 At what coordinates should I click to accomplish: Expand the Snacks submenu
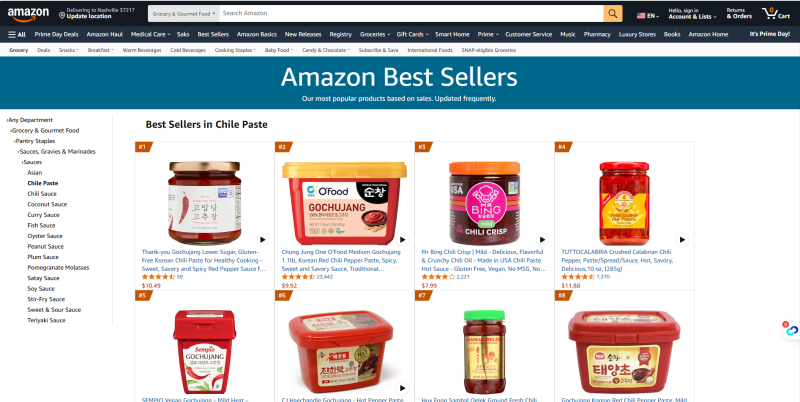click(68, 50)
